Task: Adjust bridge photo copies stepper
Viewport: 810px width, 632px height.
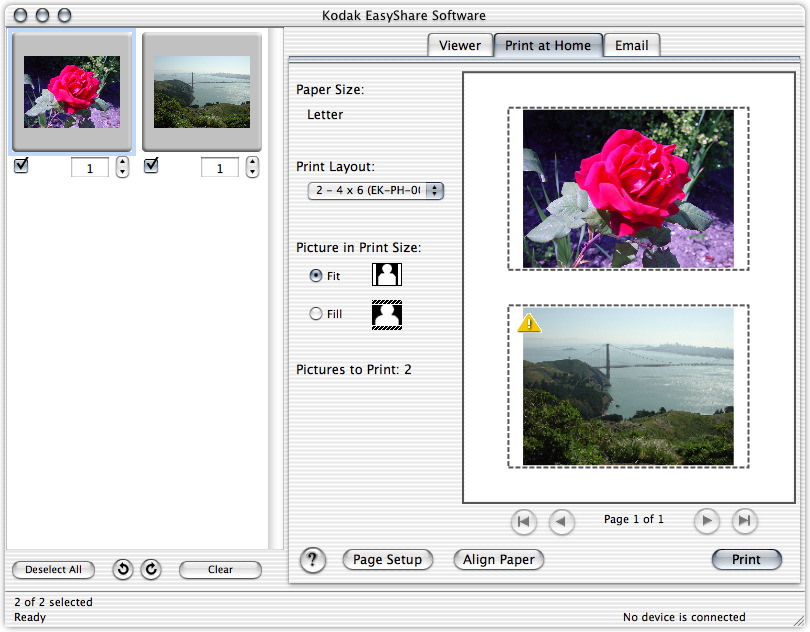Action: tap(252, 167)
